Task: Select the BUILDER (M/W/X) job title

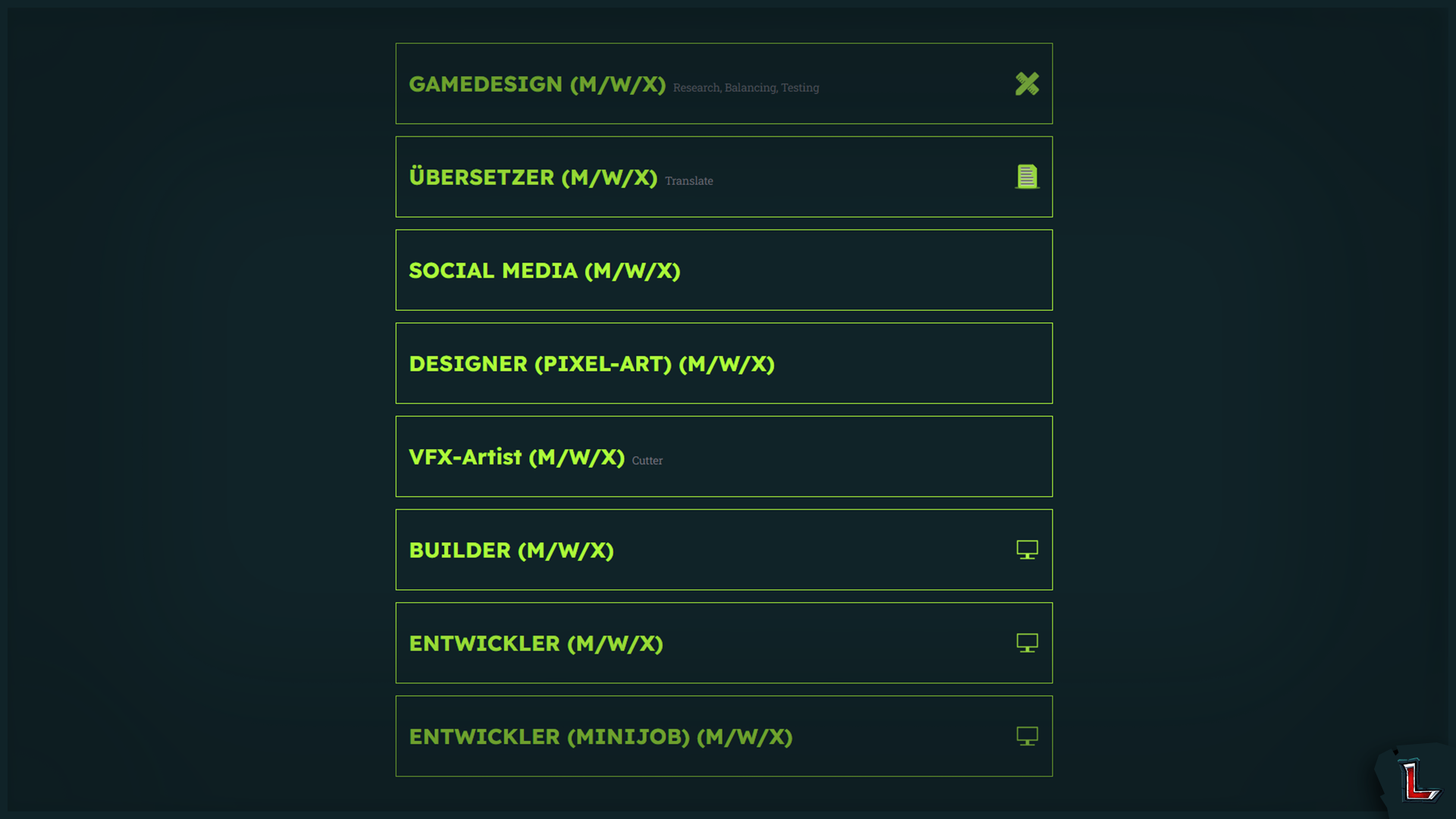Action: [511, 551]
